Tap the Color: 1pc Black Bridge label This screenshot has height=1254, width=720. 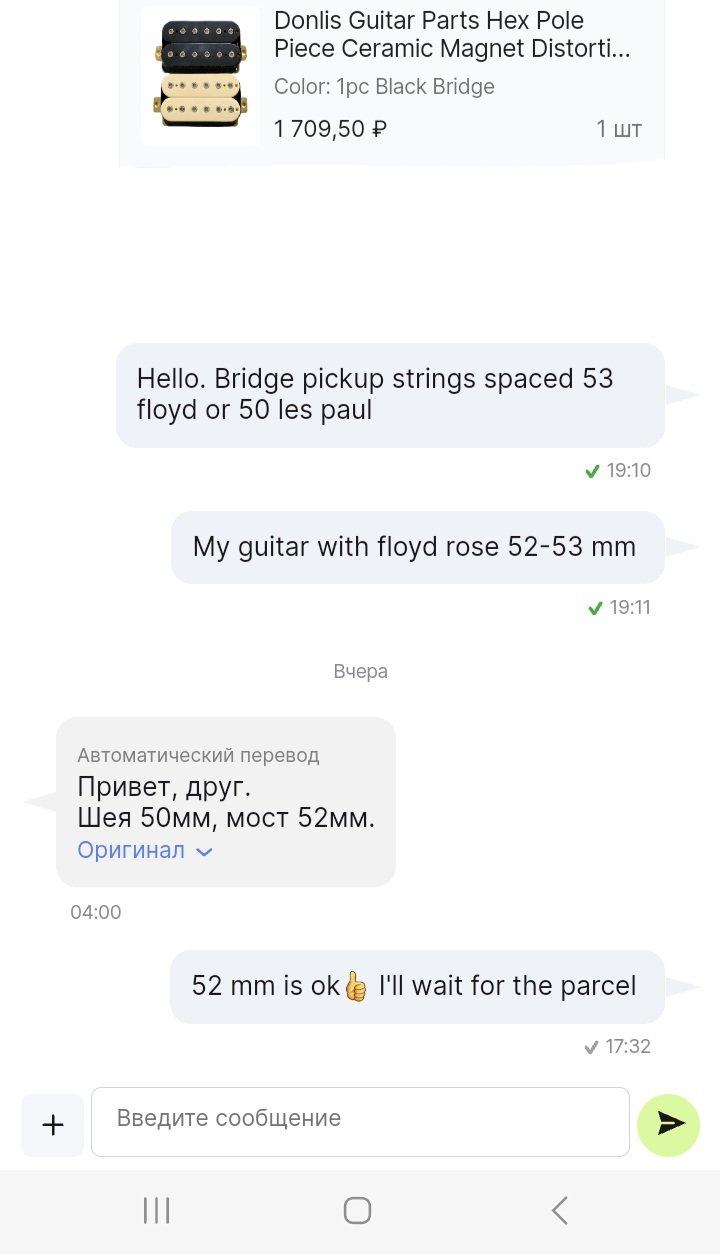tap(384, 87)
